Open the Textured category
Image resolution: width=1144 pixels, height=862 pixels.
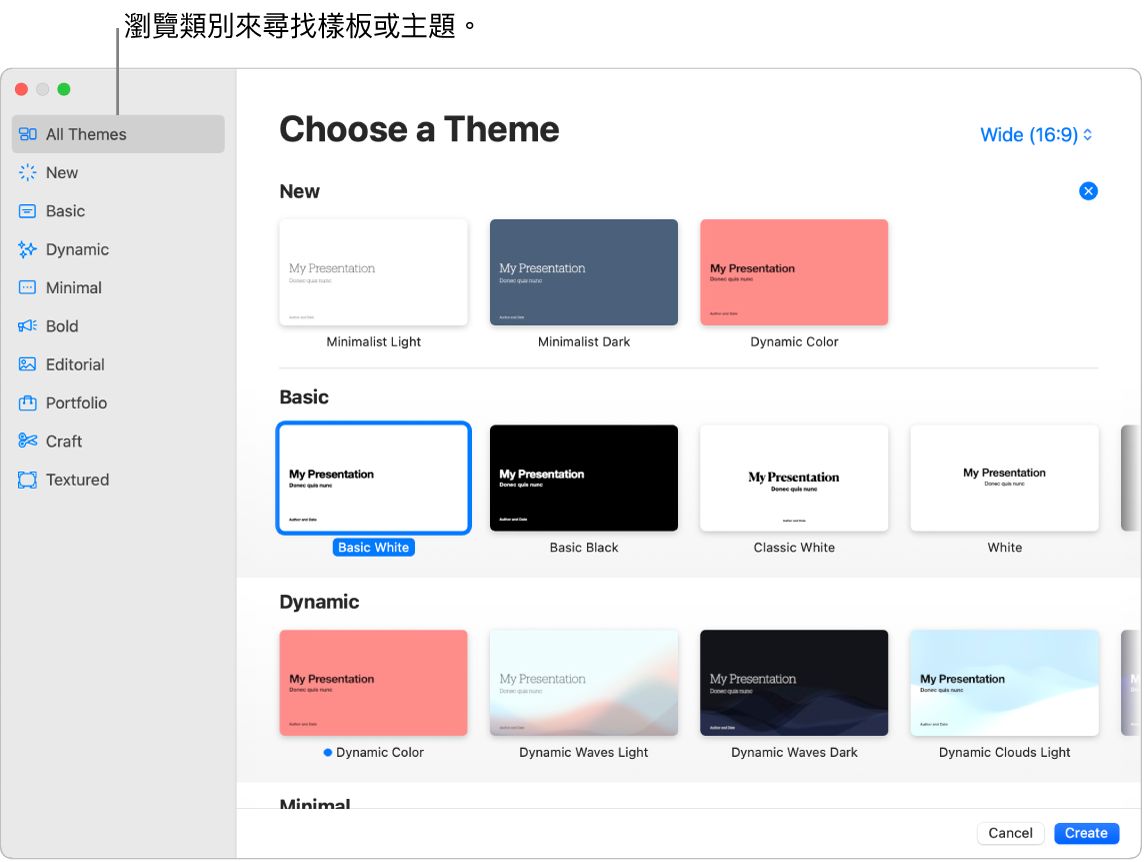pyautogui.click(x=77, y=479)
